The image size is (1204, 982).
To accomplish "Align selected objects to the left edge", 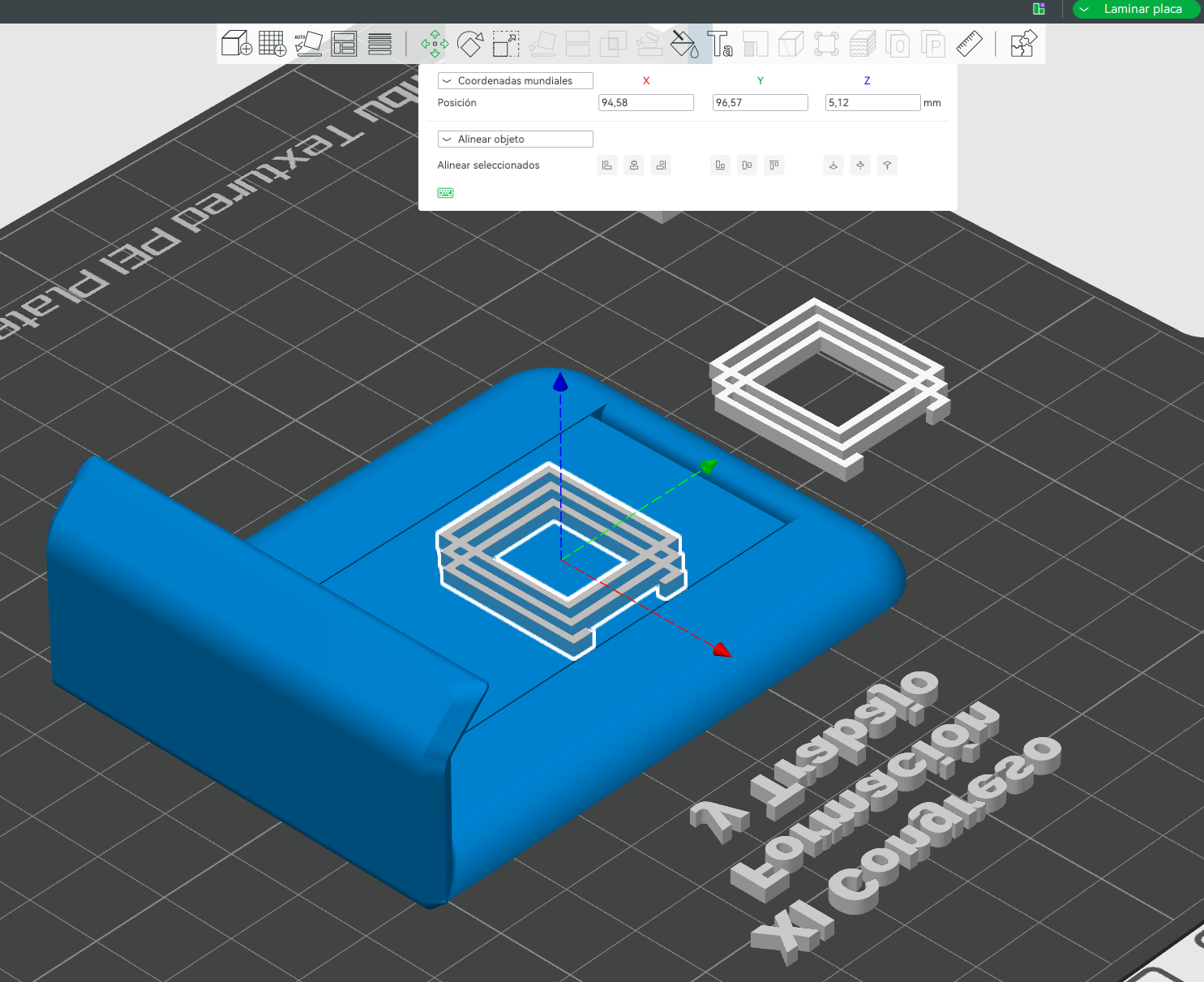I will click(606, 165).
